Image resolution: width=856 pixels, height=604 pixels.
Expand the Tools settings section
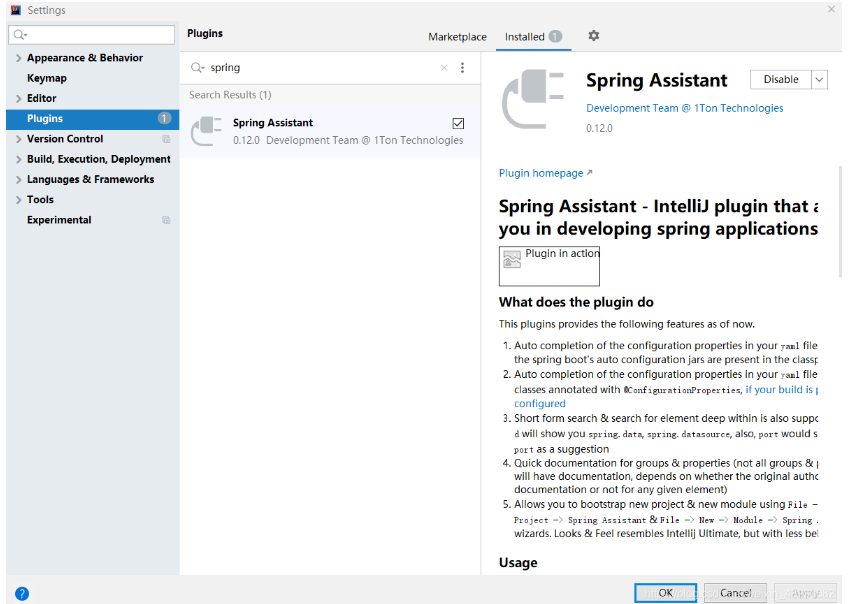click(x=19, y=200)
